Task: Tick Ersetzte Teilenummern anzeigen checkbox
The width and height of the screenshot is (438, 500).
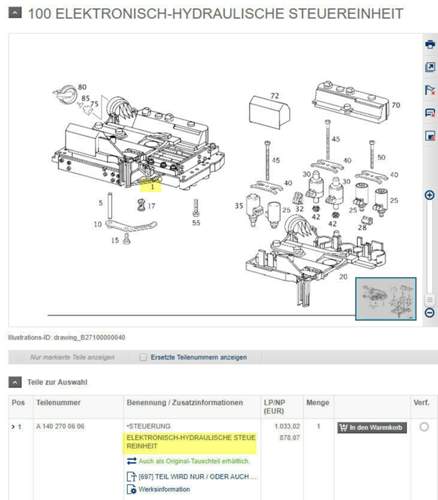Action: pyautogui.click(x=143, y=357)
